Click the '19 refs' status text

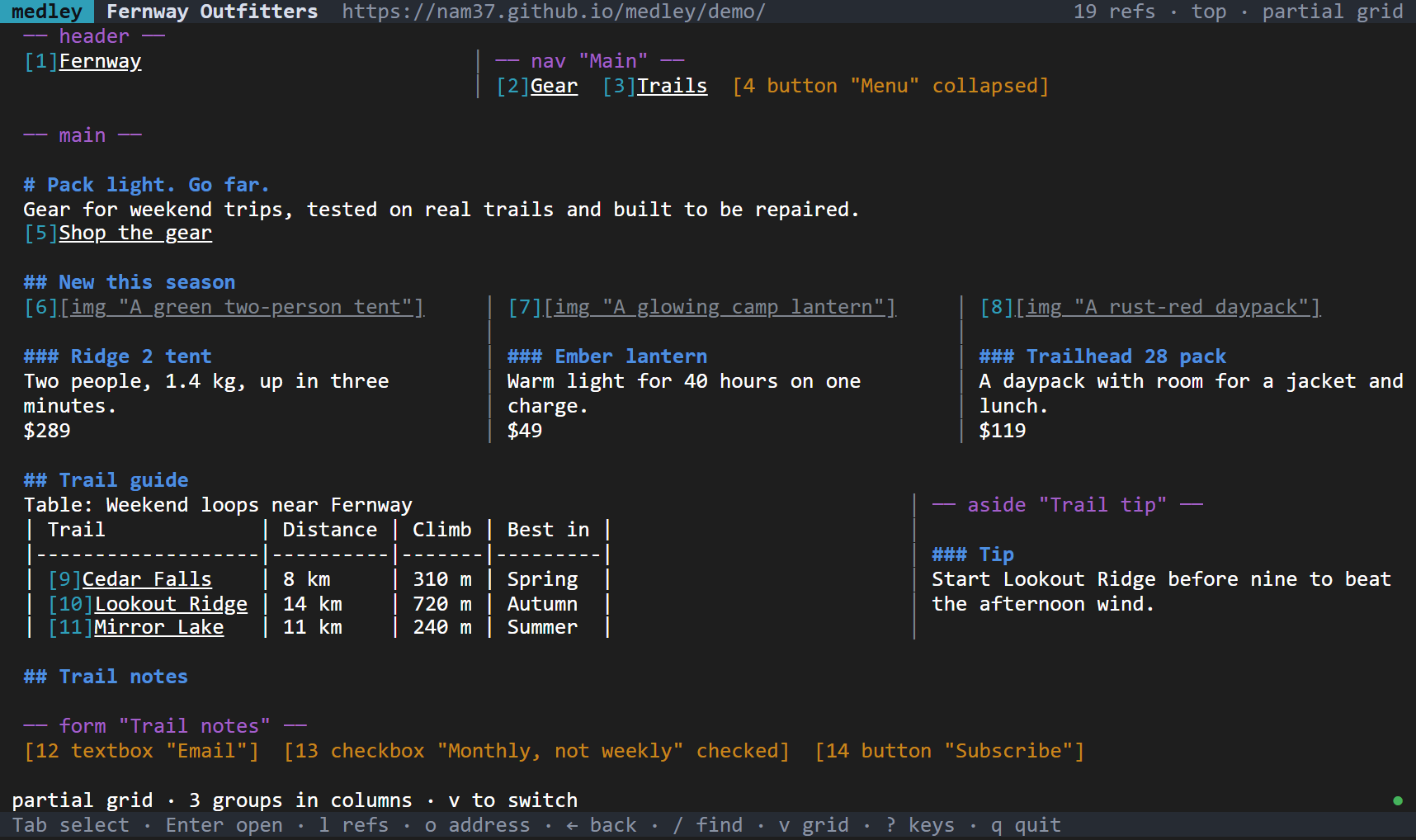[1115, 12]
